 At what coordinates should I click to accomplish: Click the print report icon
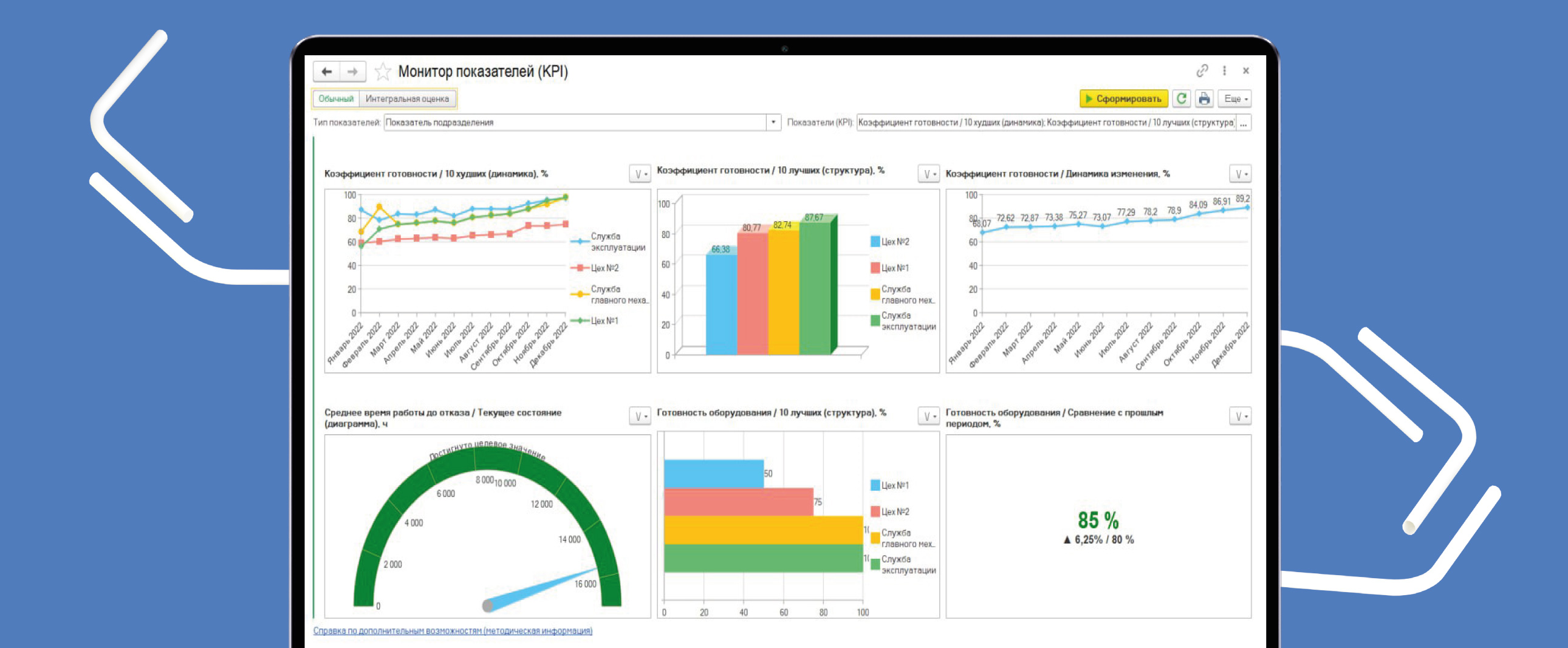(1204, 98)
